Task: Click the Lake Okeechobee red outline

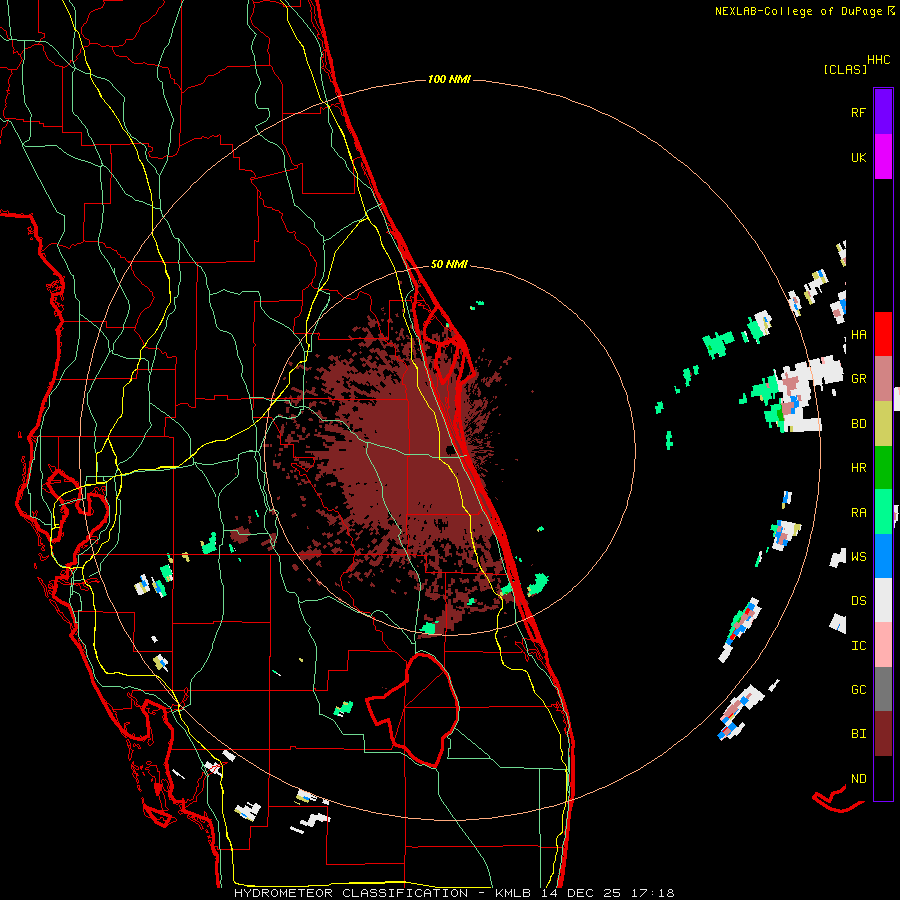Action: click(x=413, y=709)
